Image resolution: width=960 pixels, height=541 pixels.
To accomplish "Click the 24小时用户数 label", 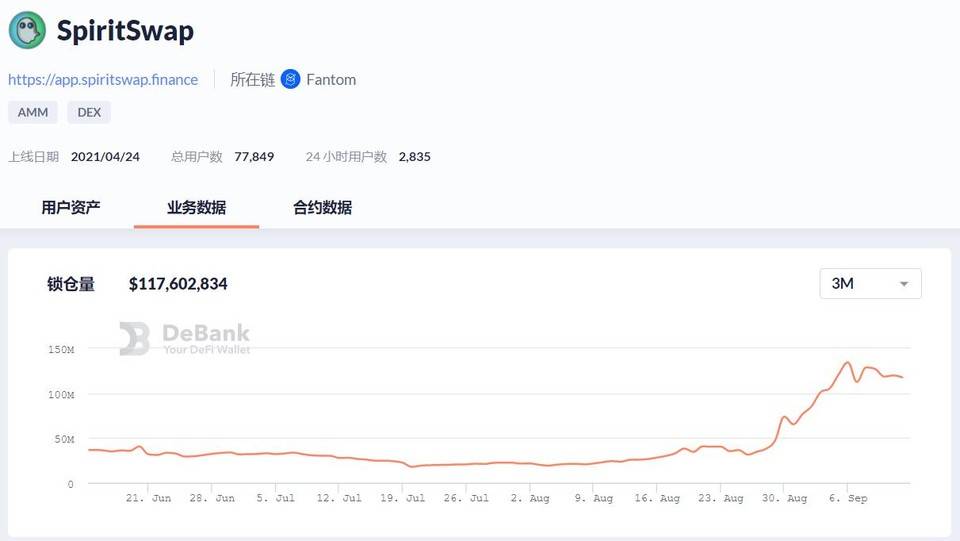I will click(x=347, y=157).
